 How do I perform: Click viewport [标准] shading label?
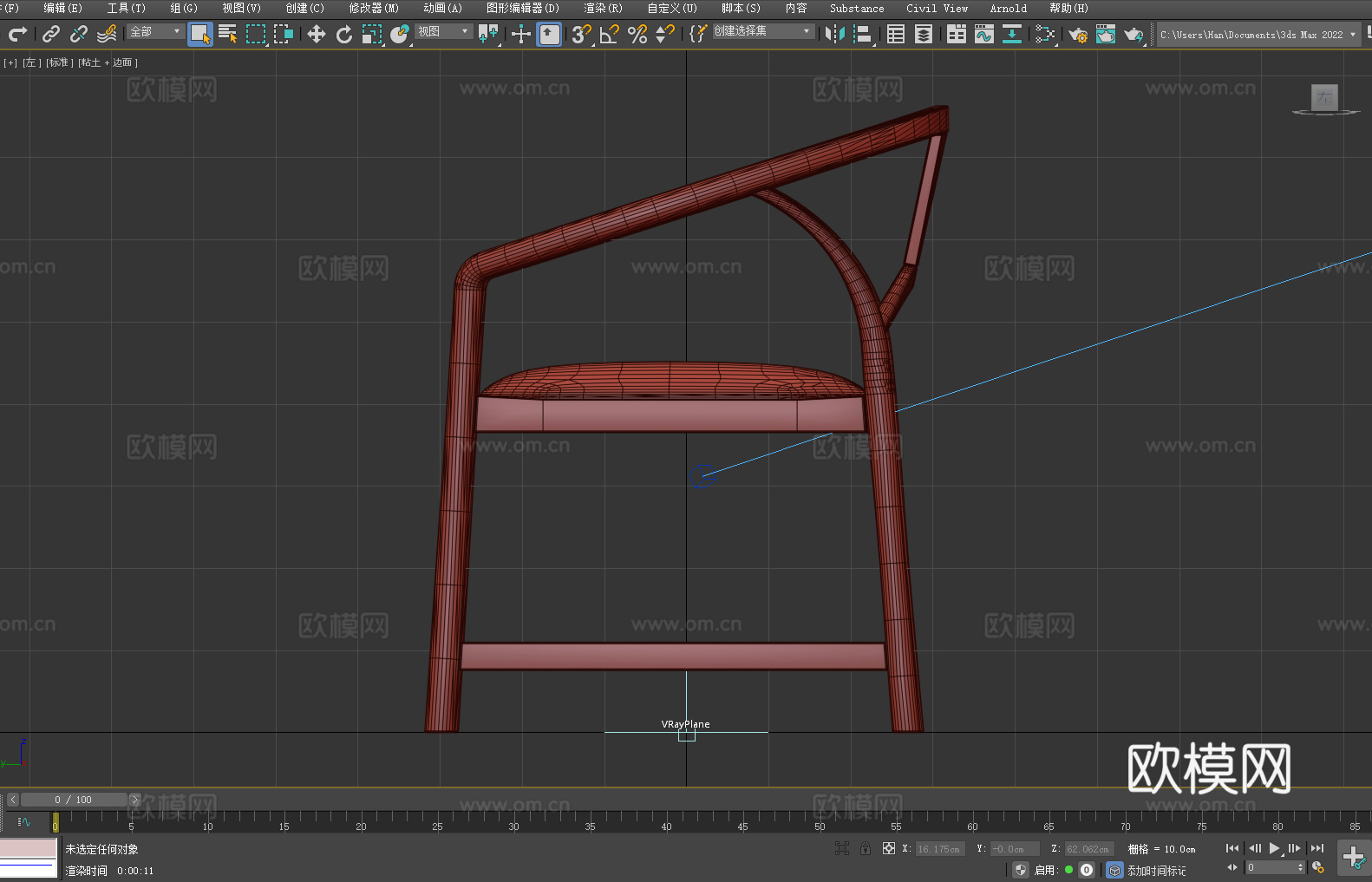click(58, 62)
